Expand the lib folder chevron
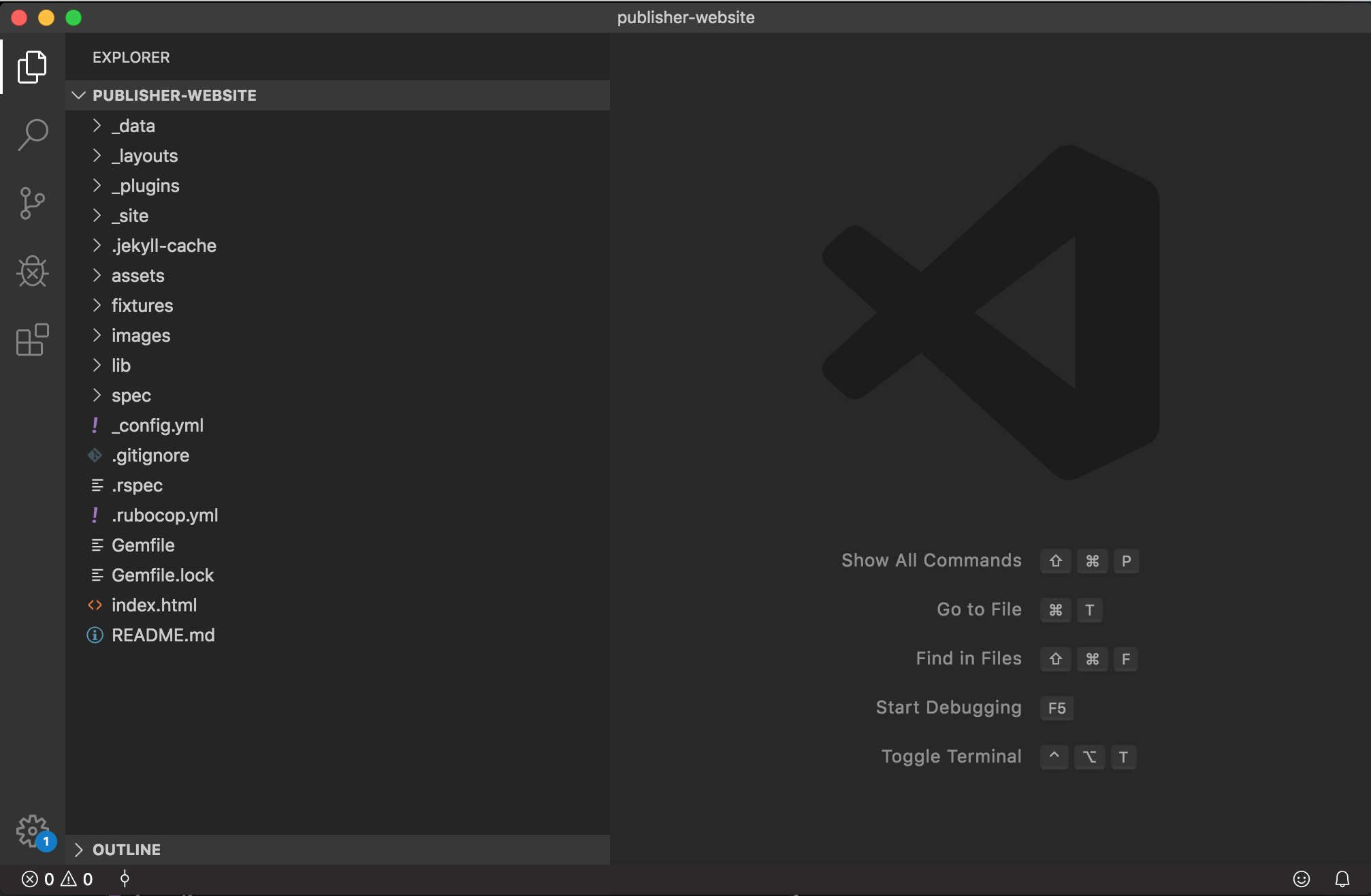This screenshot has width=1371, height=896. pyautogui.click(x=97, y=366)
